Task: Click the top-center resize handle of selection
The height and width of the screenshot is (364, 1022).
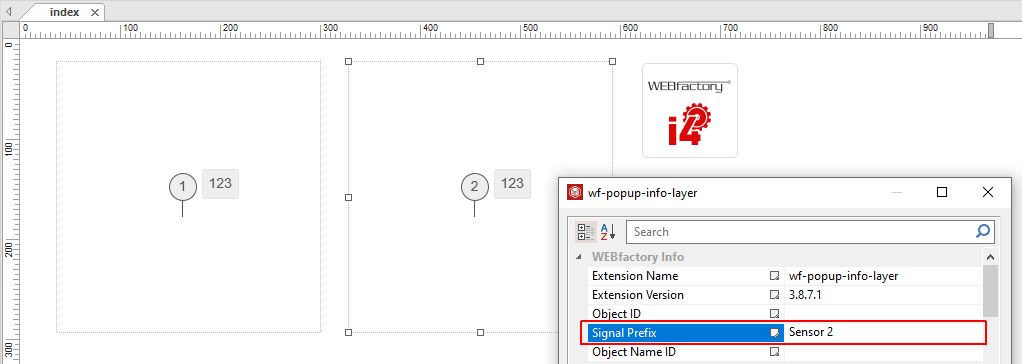Action: coord(480,61)
